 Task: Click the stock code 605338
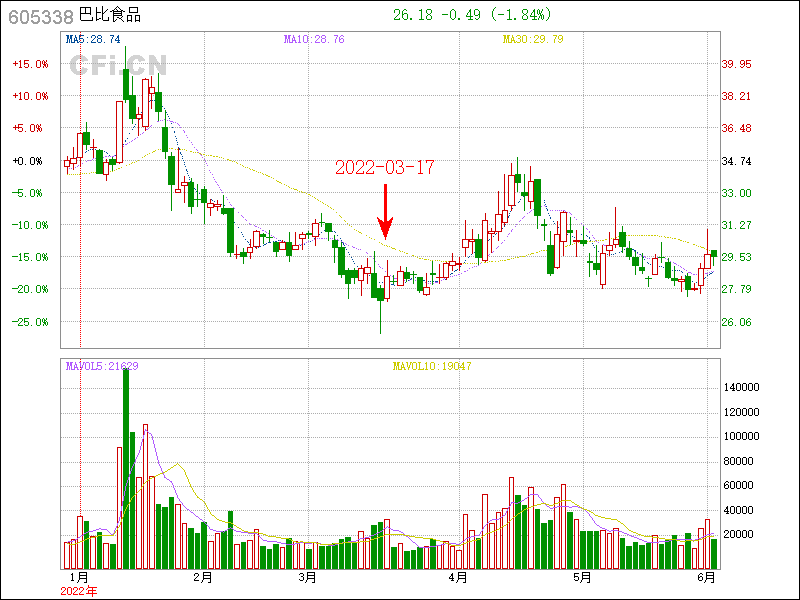[39, 16]
